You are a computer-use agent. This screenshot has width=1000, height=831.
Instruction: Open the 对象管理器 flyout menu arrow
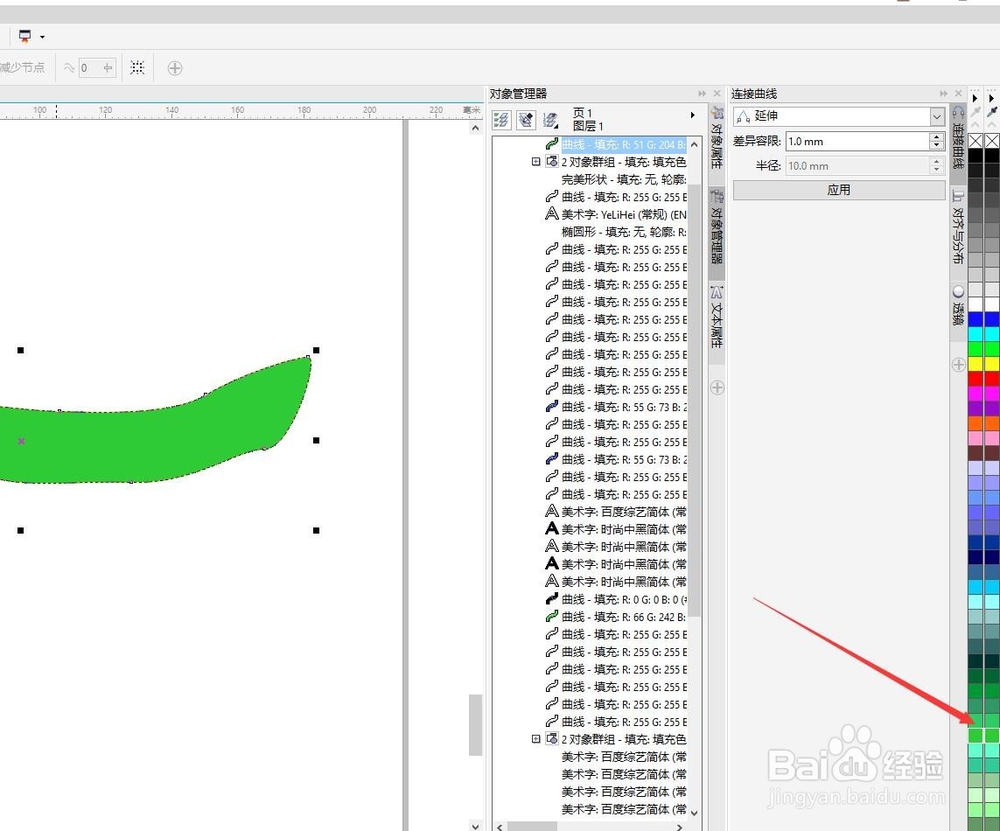point(693,115)
